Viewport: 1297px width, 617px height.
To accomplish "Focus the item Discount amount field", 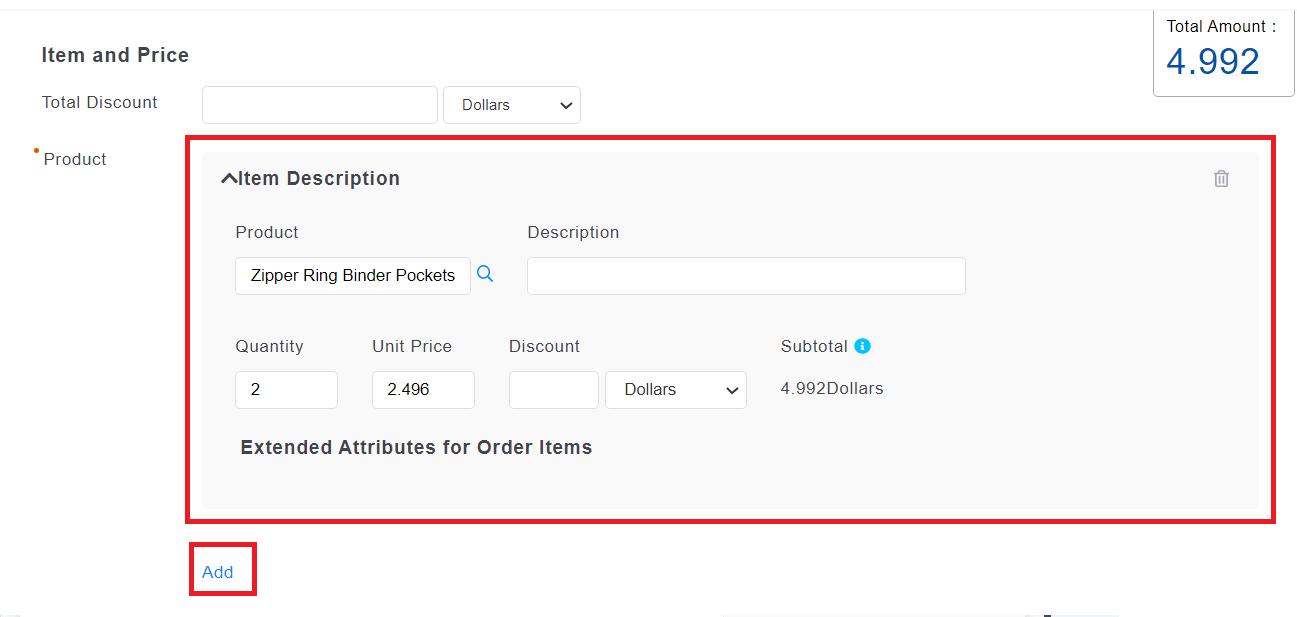I will click(553, 390).
